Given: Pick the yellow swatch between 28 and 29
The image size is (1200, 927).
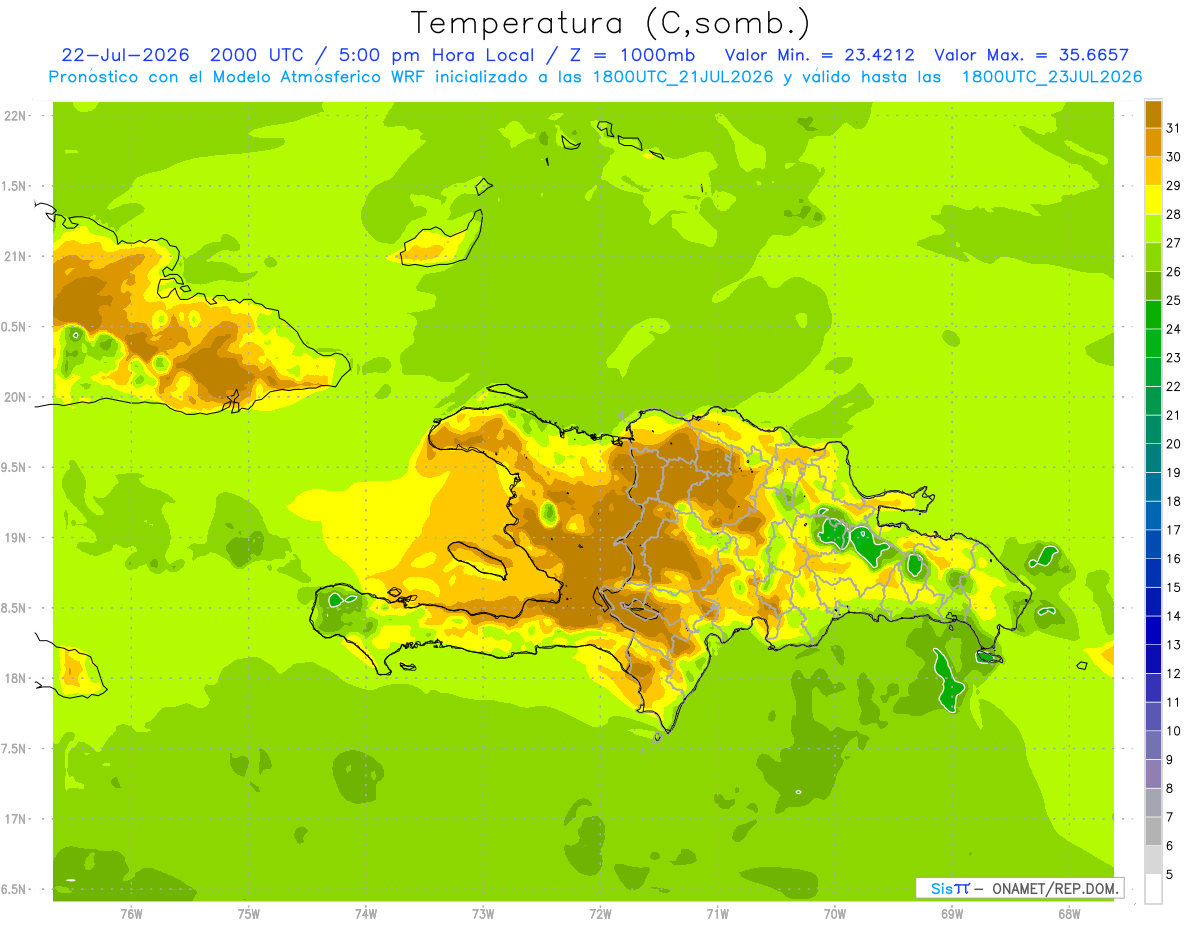Looking at the screenshot, I should point(1153,200).
